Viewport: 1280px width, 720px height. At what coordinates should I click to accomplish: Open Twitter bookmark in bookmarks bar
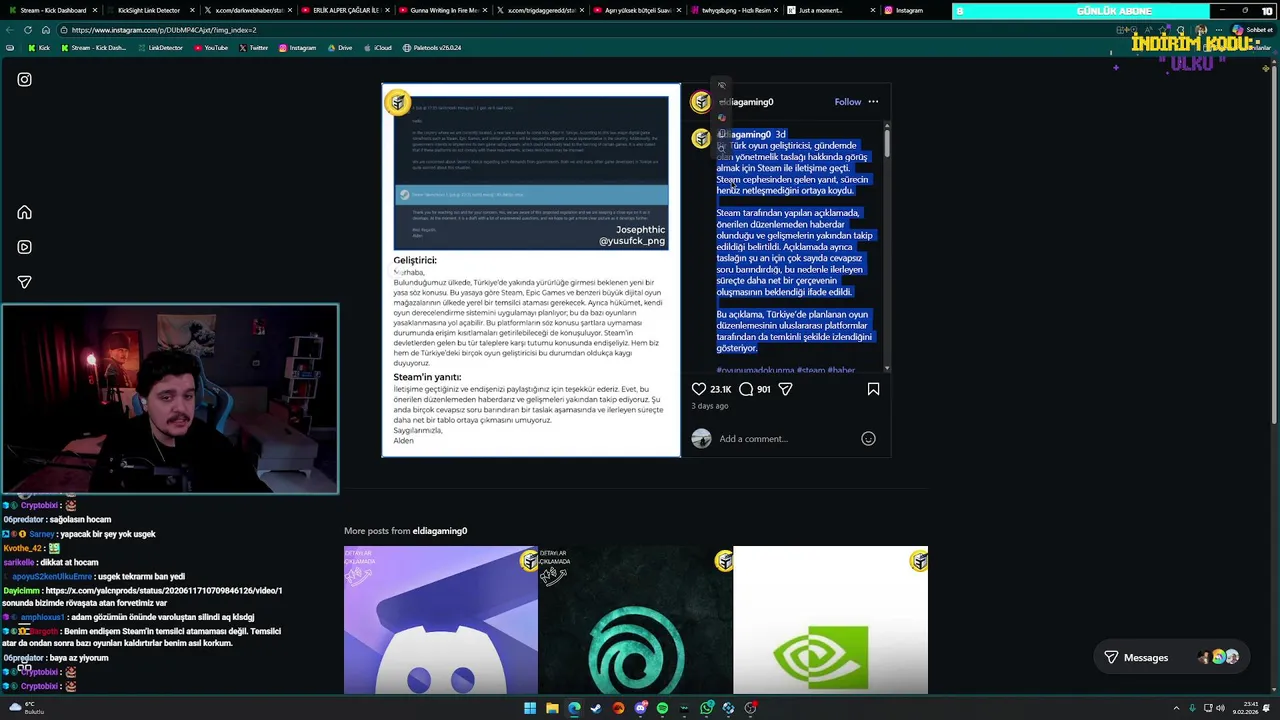(x=253, y=48)
